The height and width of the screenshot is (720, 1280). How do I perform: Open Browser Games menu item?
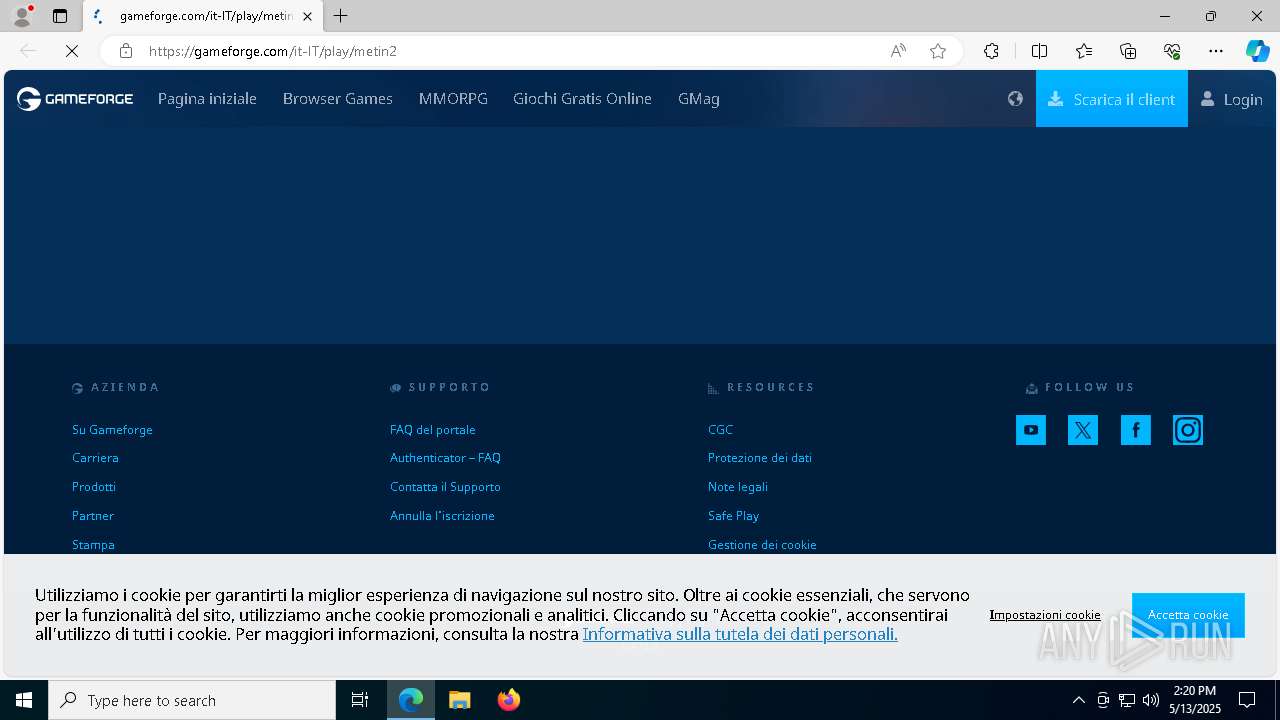[338, 98]
